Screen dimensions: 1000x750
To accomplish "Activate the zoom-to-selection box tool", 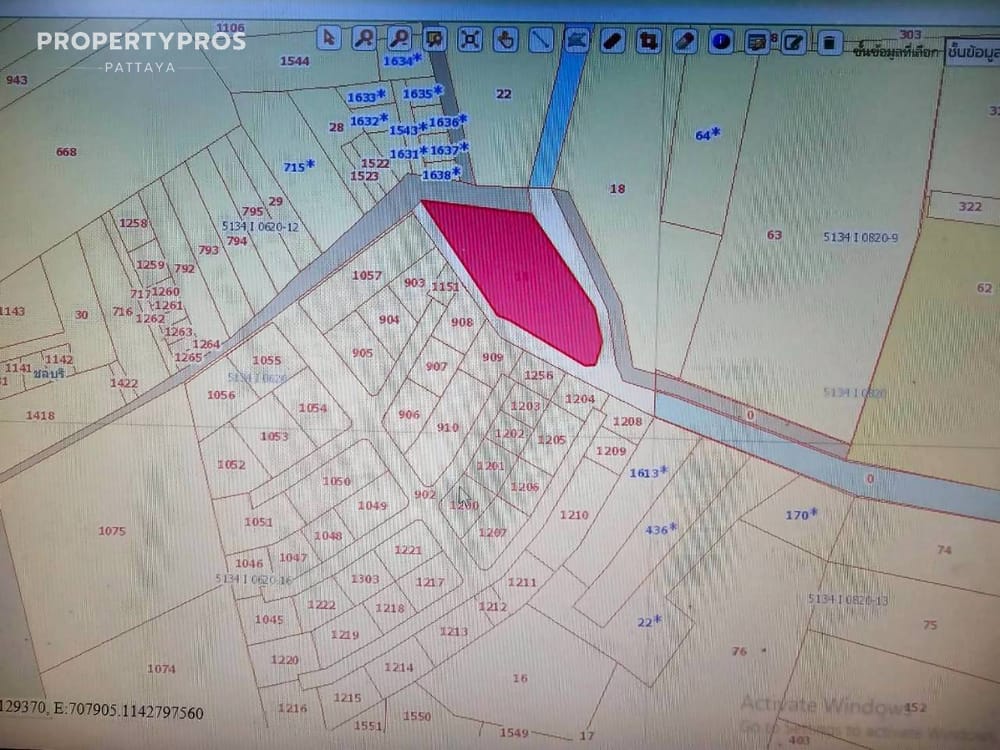I will pos(434,39).
